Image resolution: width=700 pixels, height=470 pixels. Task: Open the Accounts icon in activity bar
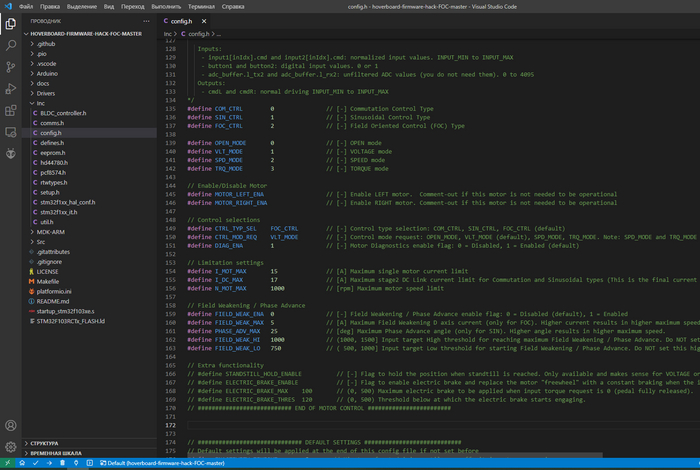tap(11, 425)
